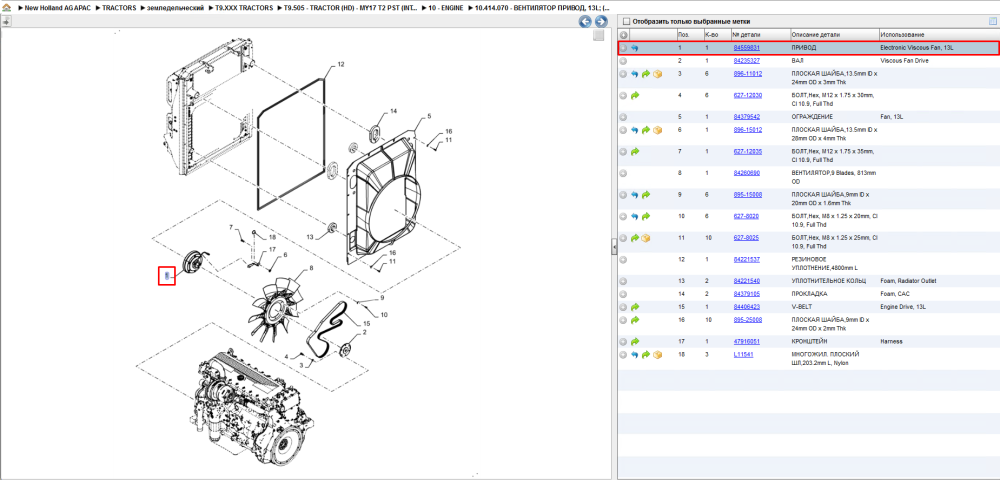This screenshot has width=1000, height=480.
Task: Toggle selection circle for ОГРАЖДЕНИЕ row
Action: coord(623,117)
